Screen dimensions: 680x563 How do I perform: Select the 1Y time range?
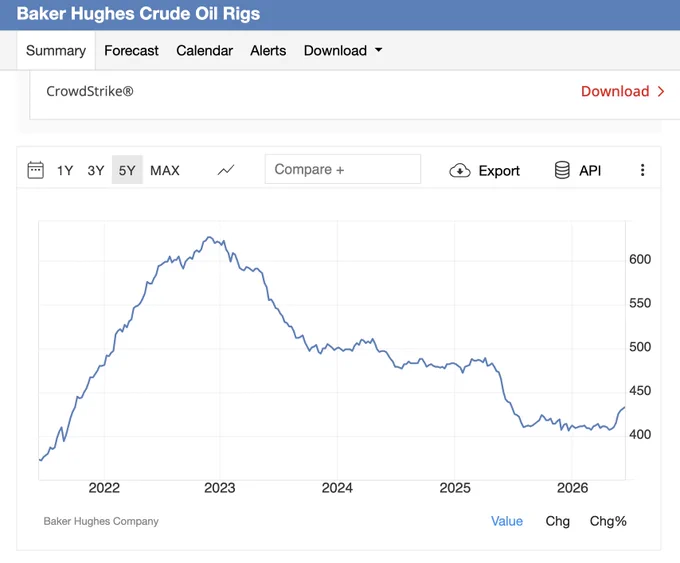click(65, 170)
